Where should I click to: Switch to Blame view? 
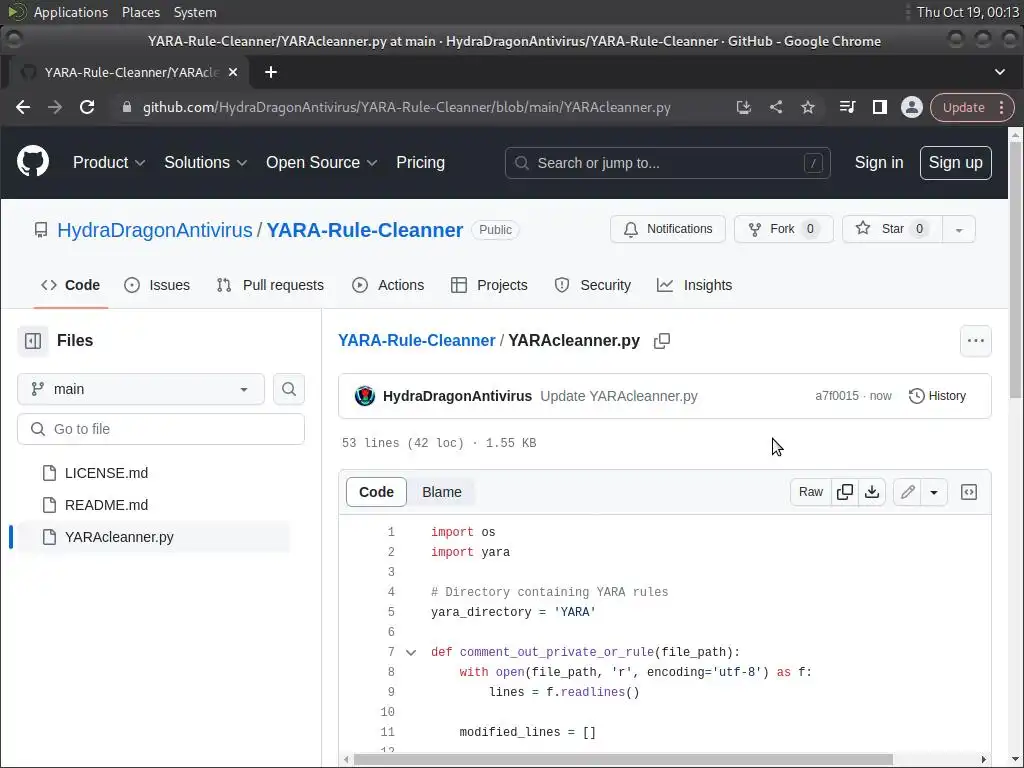tap(441, 492)
